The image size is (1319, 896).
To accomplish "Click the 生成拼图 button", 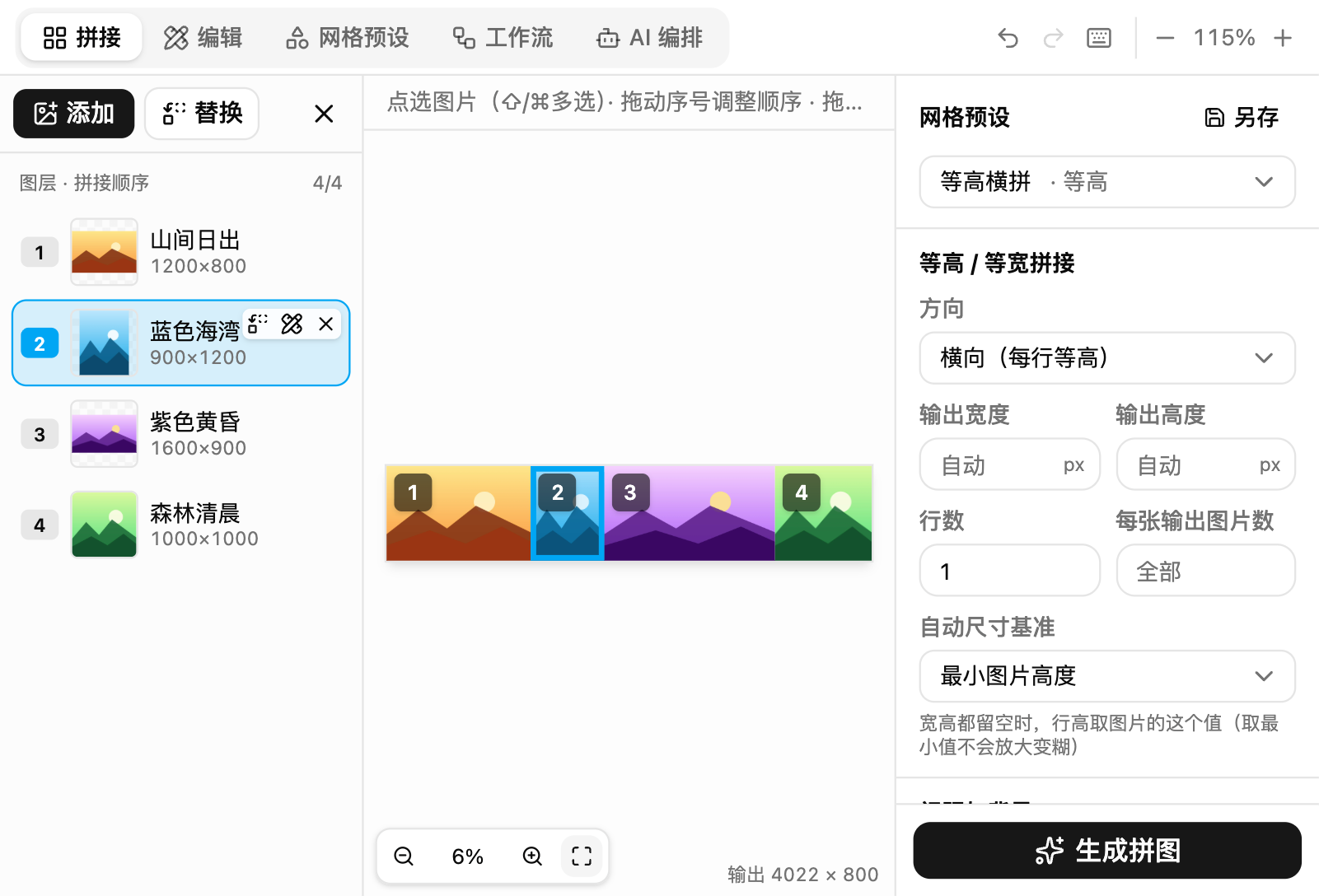I will point(1107,851).
